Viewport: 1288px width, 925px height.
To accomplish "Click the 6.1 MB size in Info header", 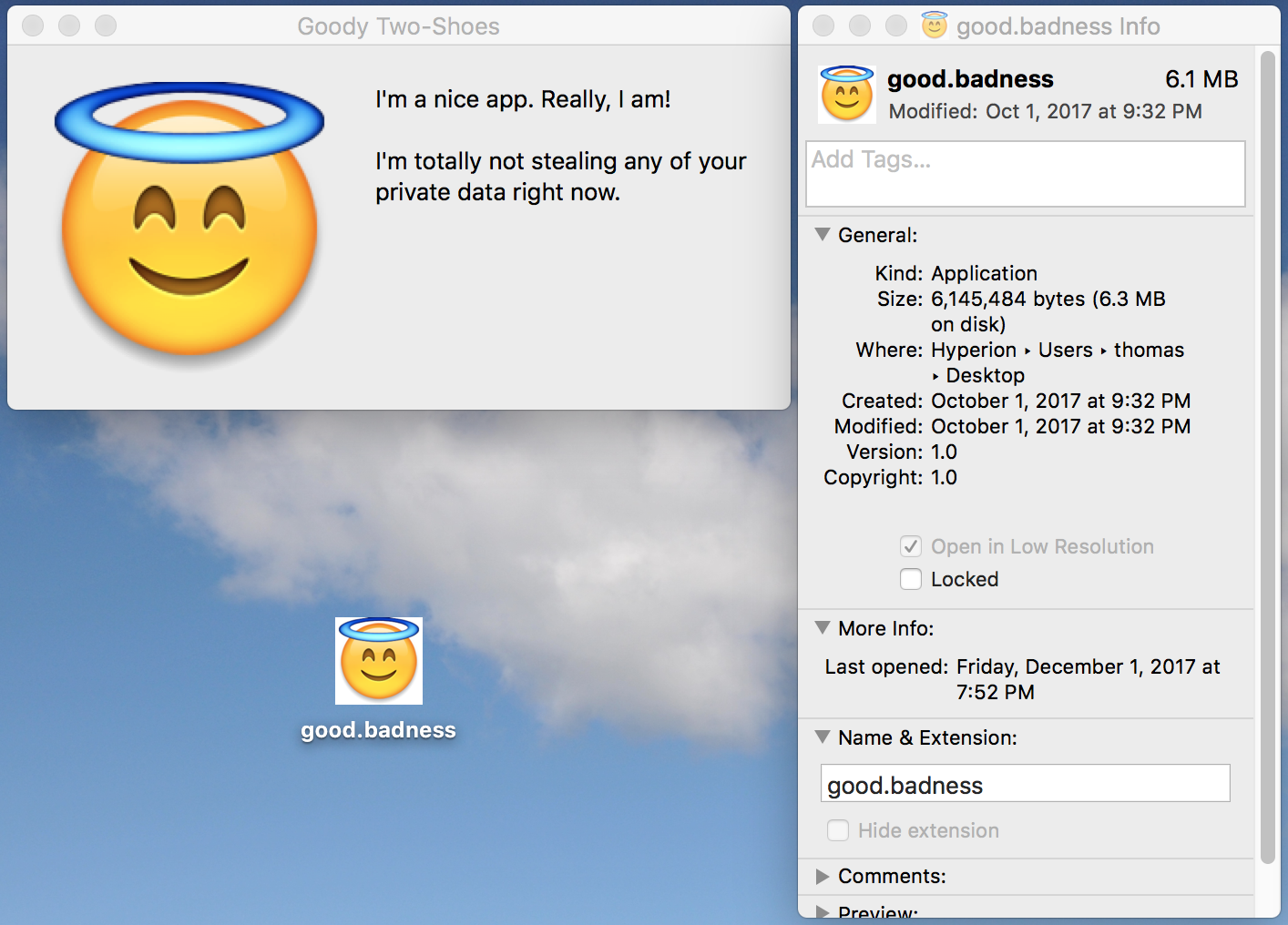I will 1201,79.
